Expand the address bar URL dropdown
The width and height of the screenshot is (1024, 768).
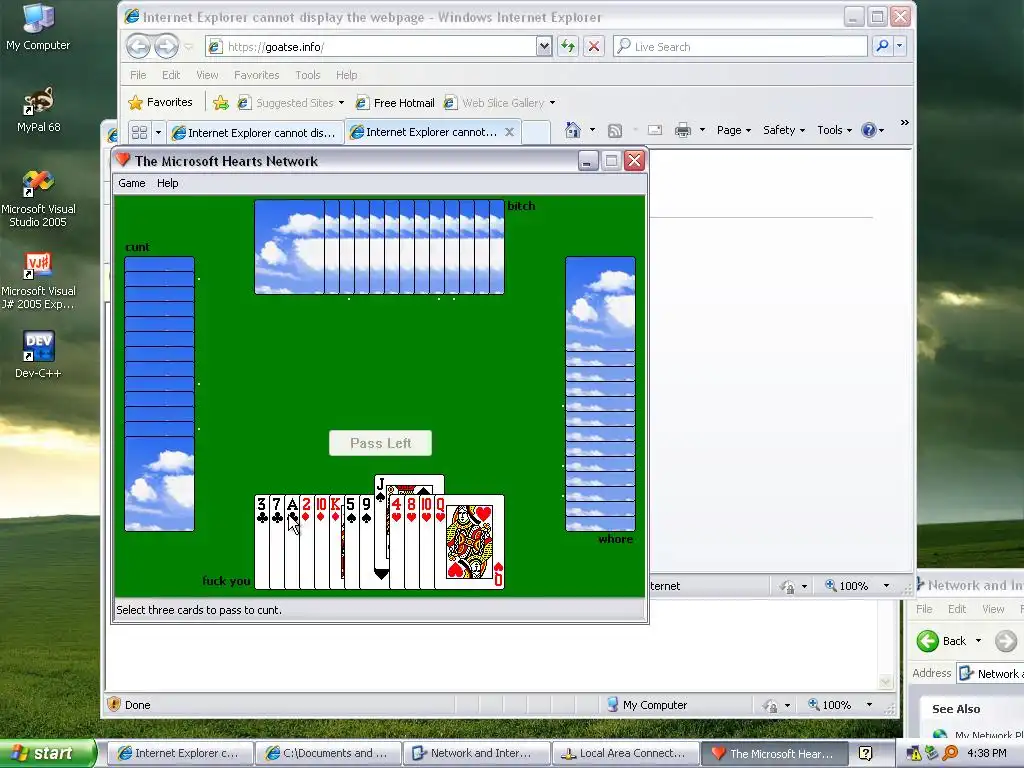543,46
